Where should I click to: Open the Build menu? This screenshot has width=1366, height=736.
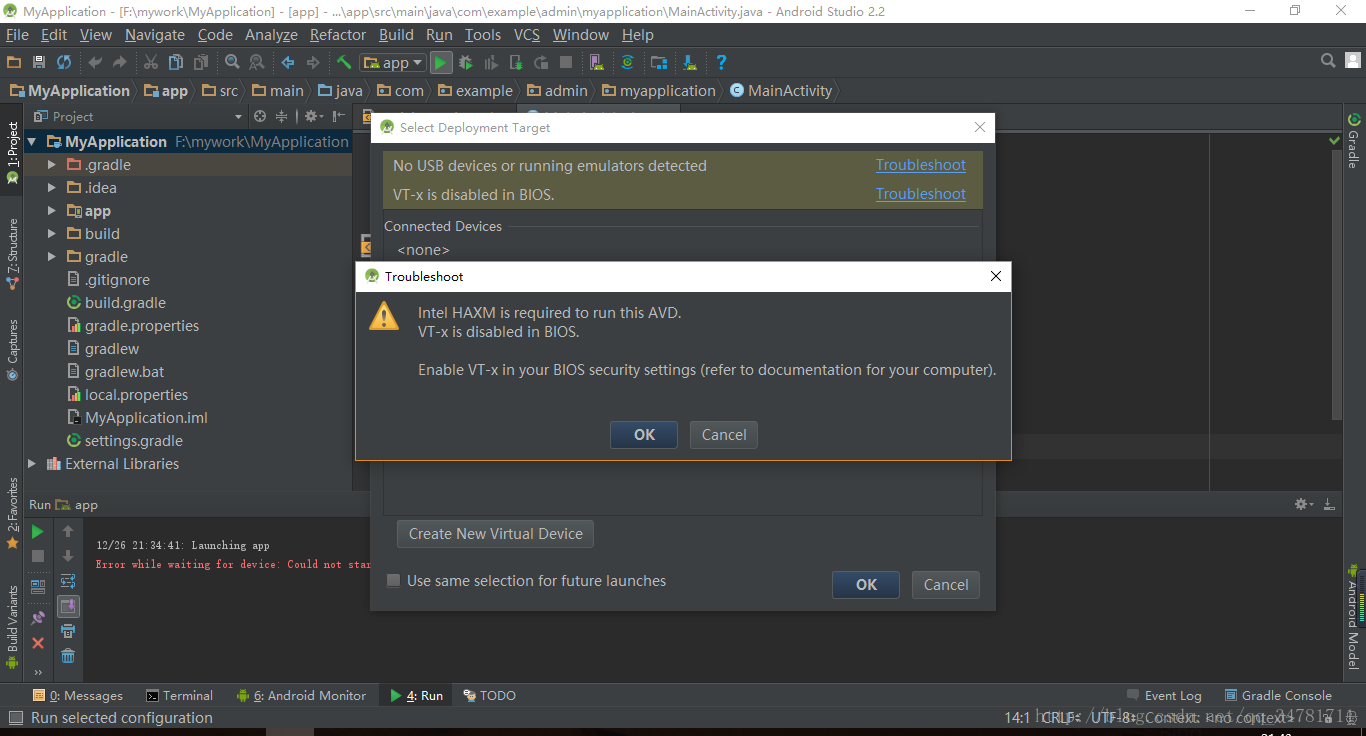coord(396,35)
